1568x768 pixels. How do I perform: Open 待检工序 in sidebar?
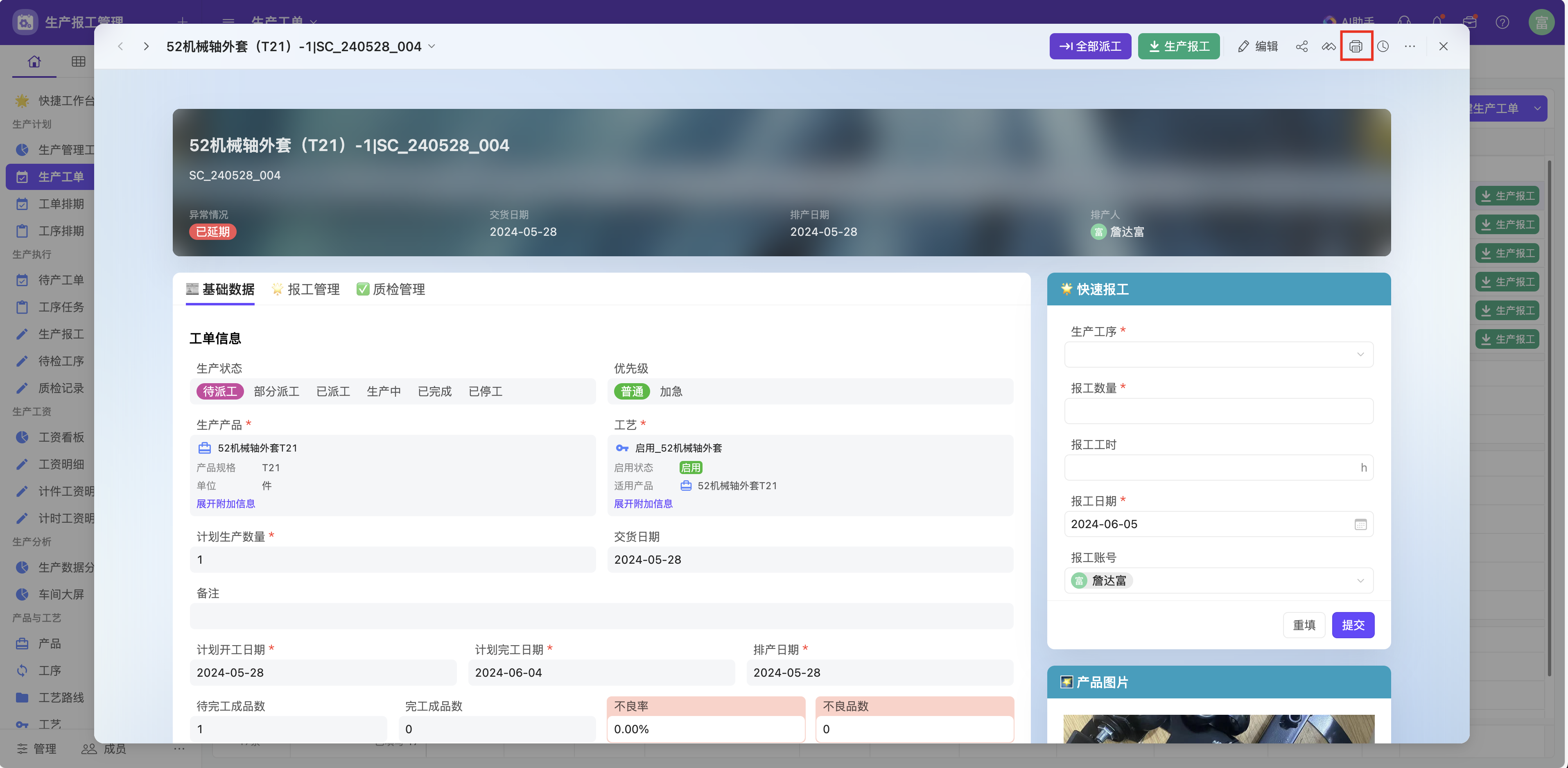[50, 361]
